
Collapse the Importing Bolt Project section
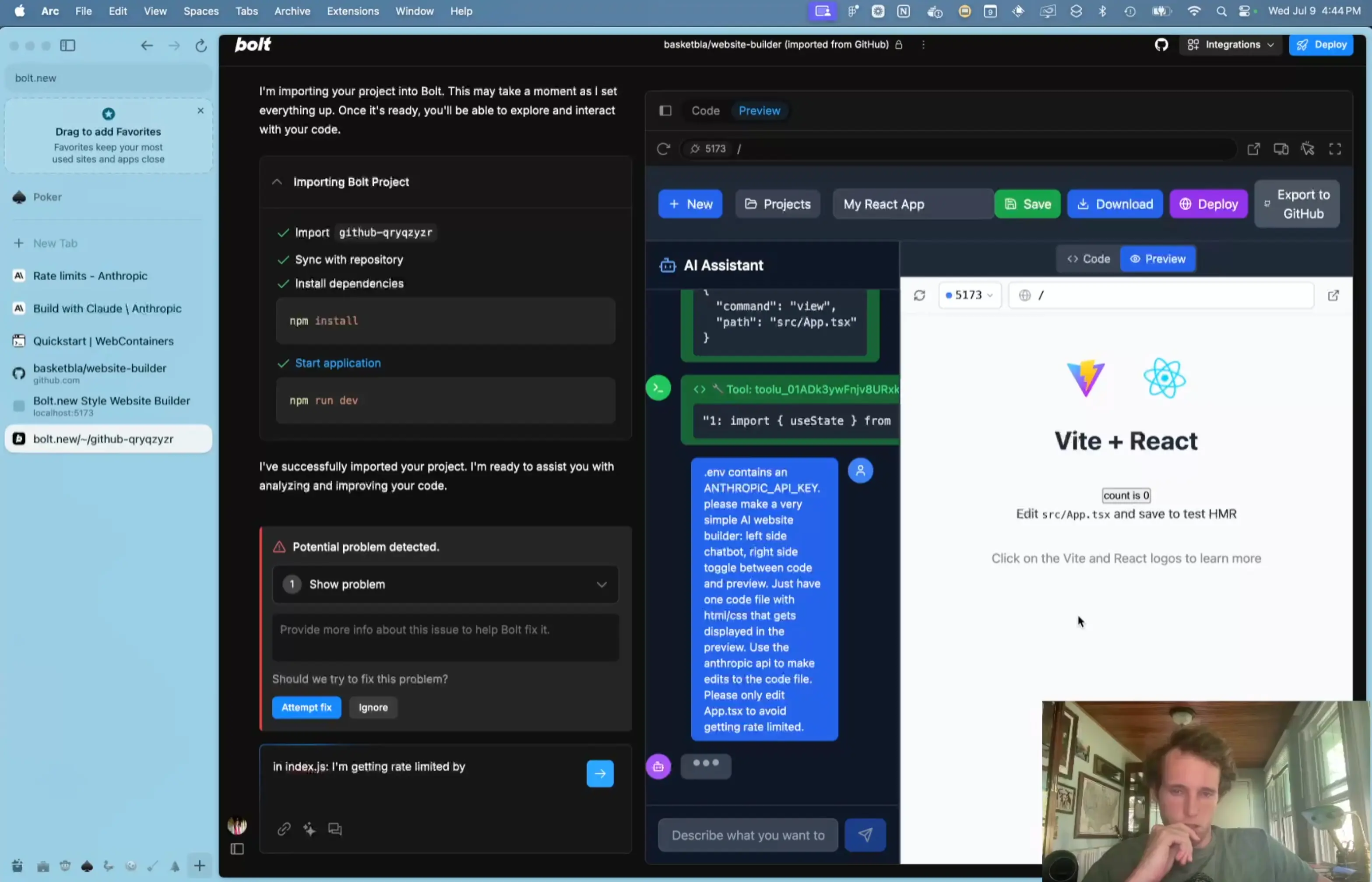pyautogui.click(x=277, y=182)
